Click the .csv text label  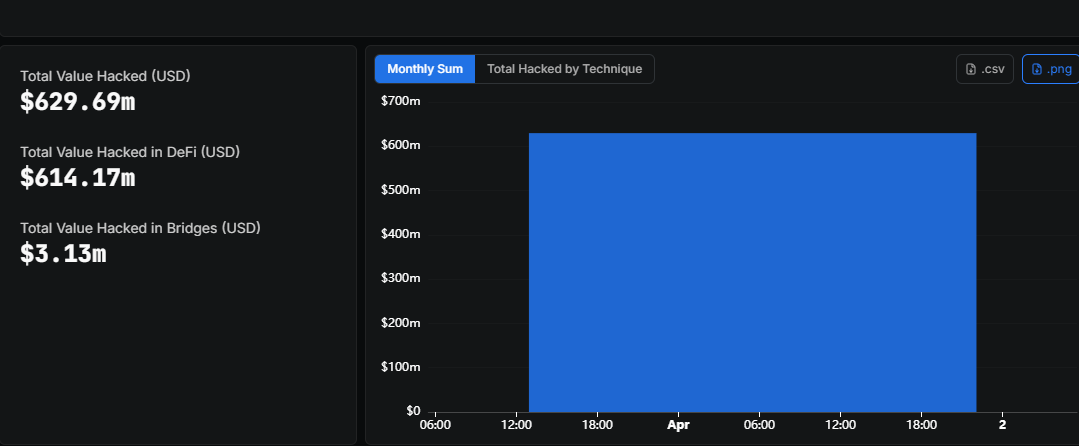tap(993, 69)
